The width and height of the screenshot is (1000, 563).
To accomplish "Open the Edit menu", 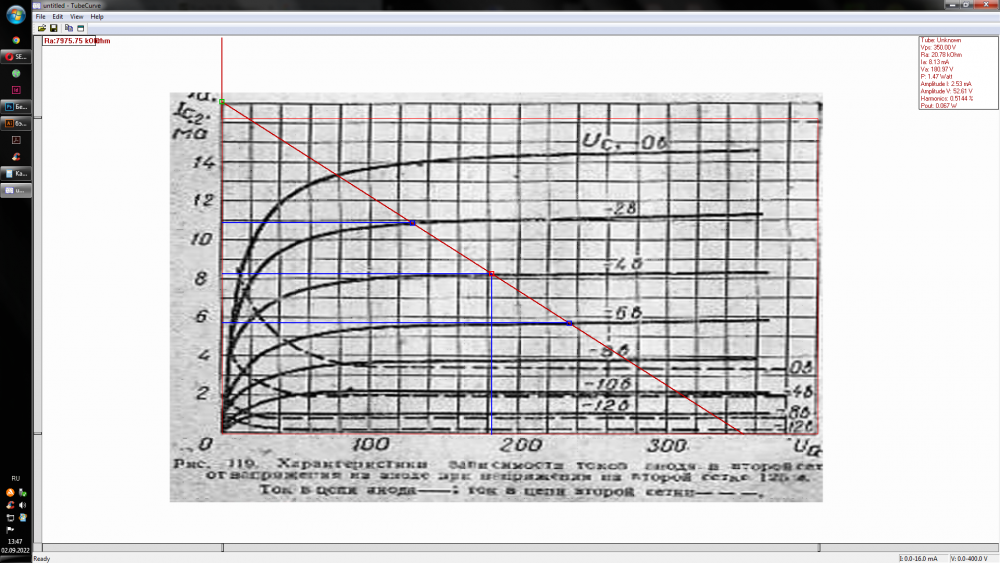I will (x=58, y=17).
